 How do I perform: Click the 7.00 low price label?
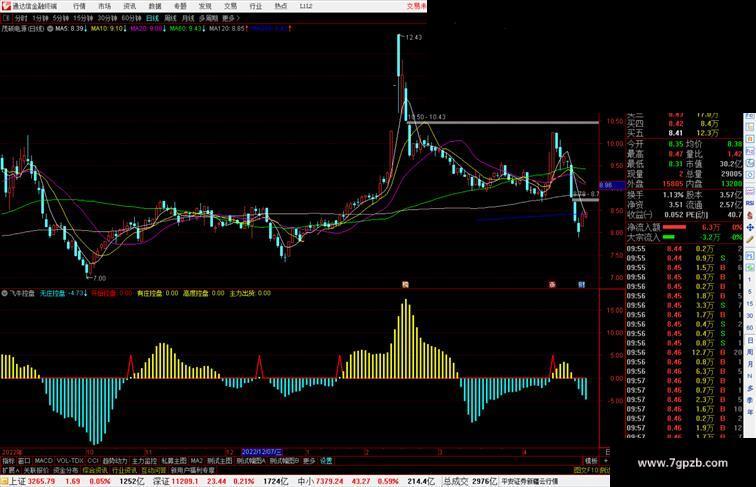click(99, 278)
